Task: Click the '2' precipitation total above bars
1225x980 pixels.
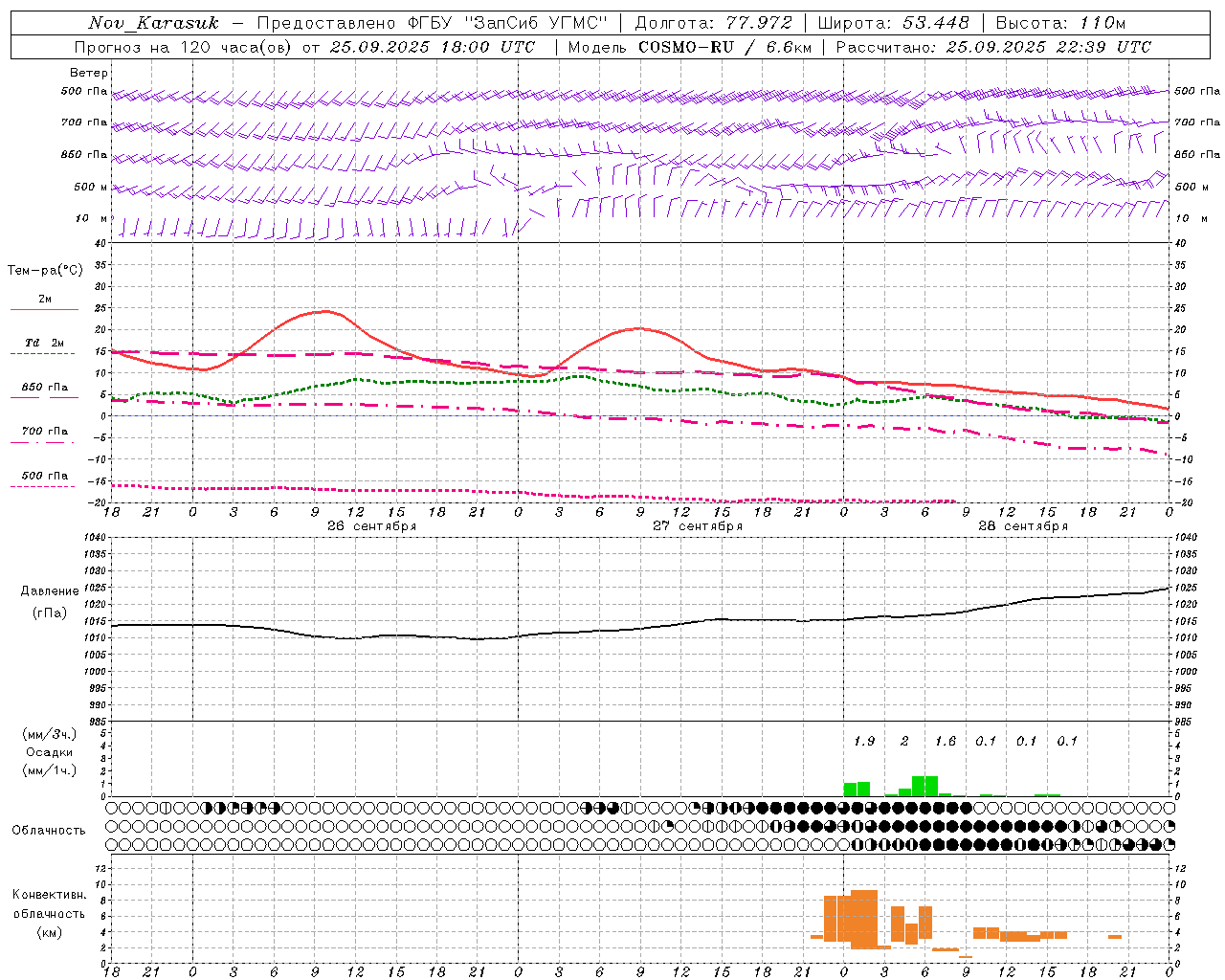Action: (904, 741)
